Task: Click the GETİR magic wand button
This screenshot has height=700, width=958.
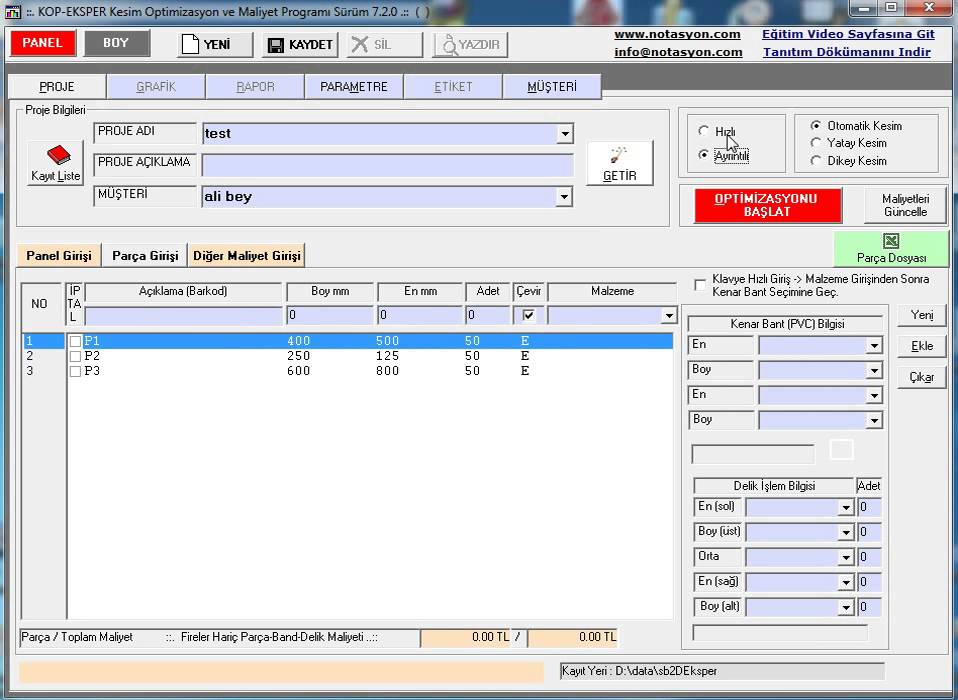Action: (620, 163)
